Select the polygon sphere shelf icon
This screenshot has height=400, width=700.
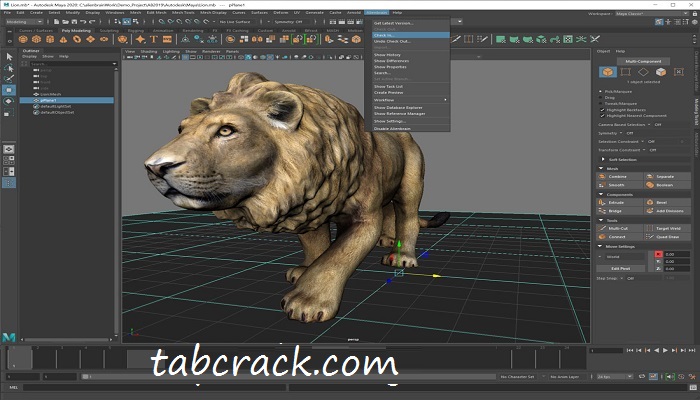(23, 40)
